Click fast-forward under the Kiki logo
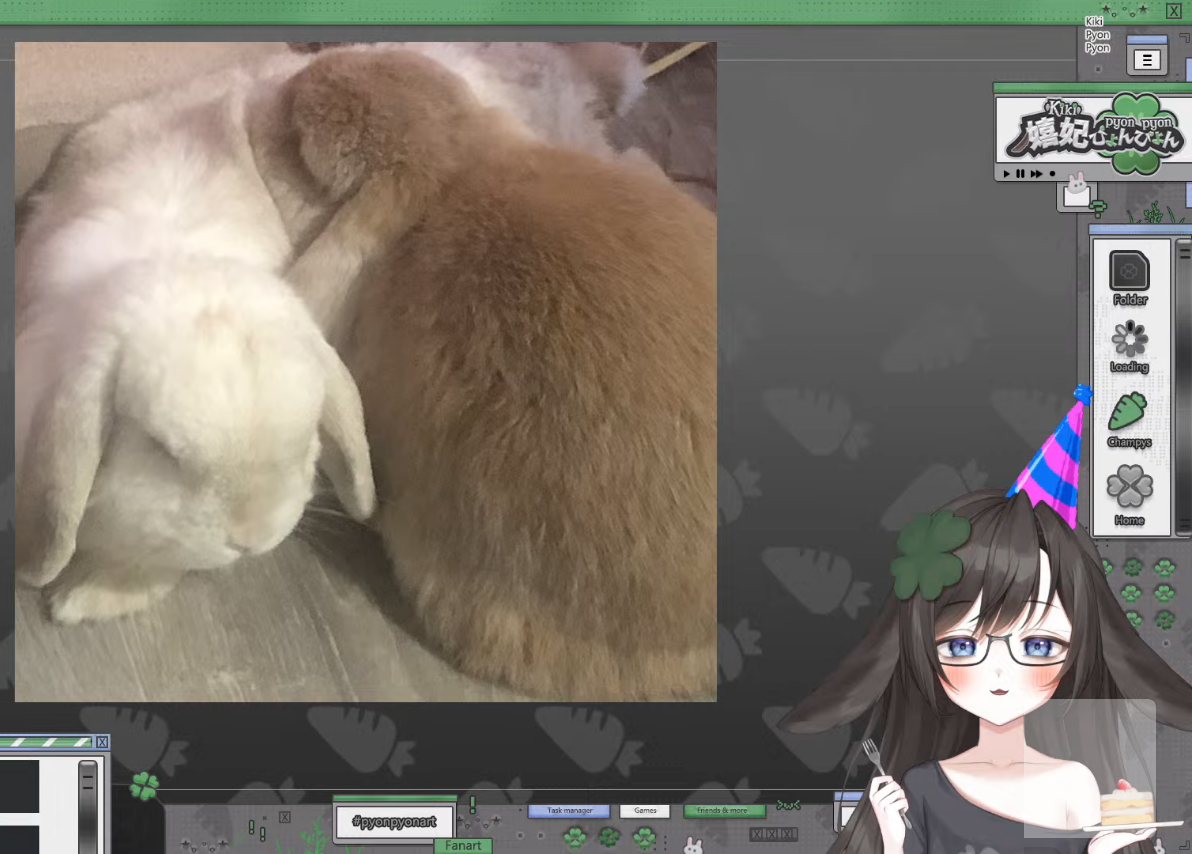This screenshot has width=1192, height=854. pyautogui.click(x=1036, y=174)
